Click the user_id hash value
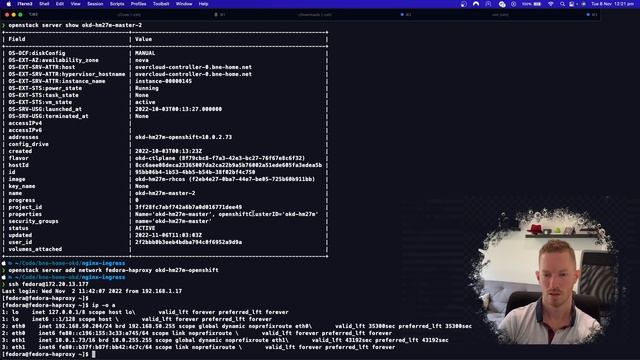The image size is (640, 360). click(x=188, y=242)
